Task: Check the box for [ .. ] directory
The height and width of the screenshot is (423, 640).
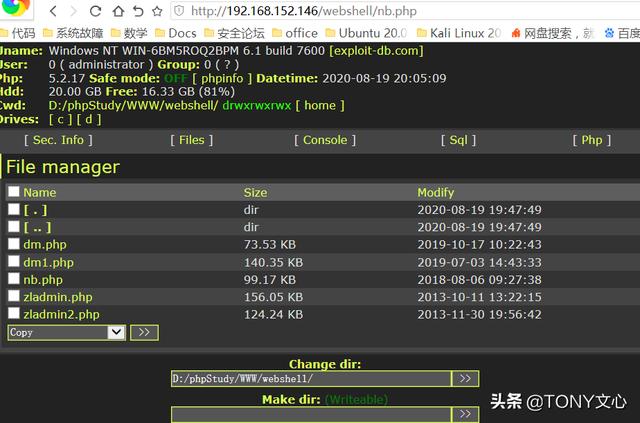Action: pyautogui.click(x=14, y=226)
